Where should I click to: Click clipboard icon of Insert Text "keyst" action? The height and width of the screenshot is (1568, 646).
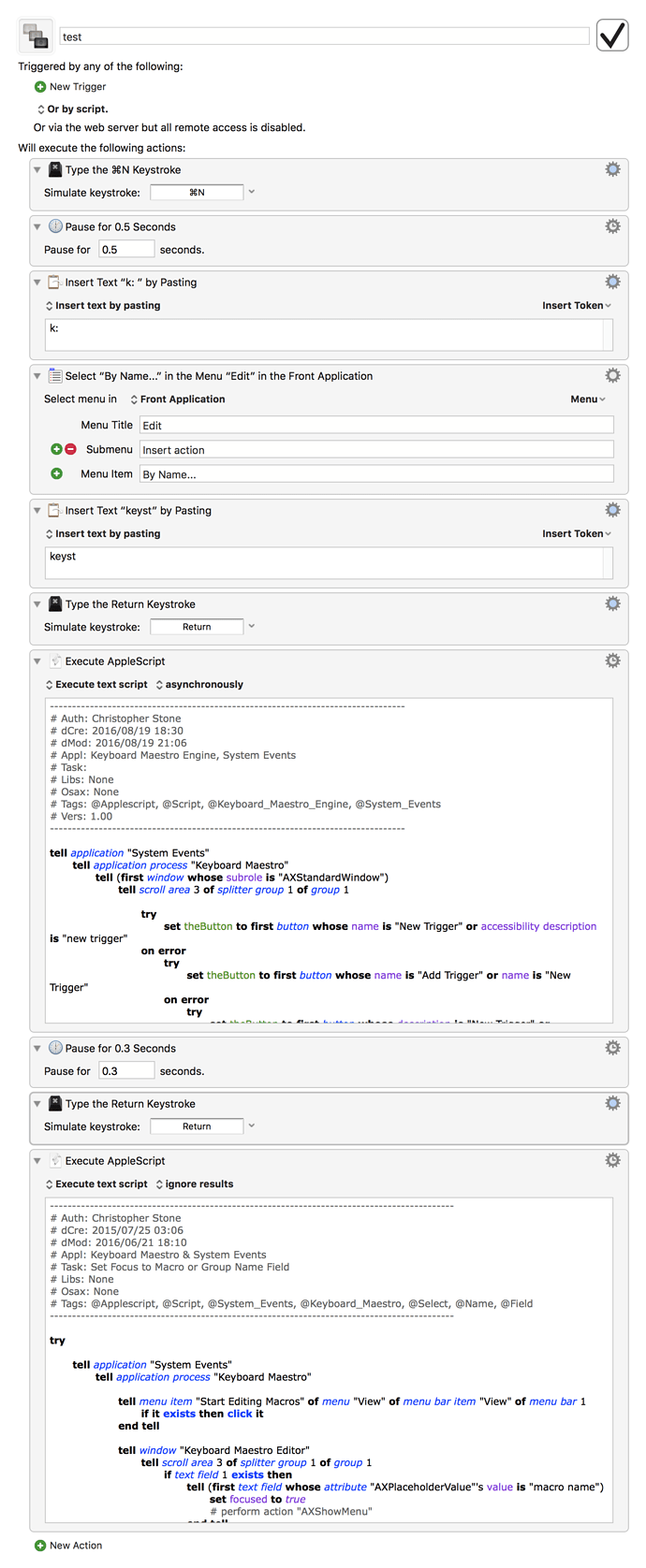click(55, 510)
